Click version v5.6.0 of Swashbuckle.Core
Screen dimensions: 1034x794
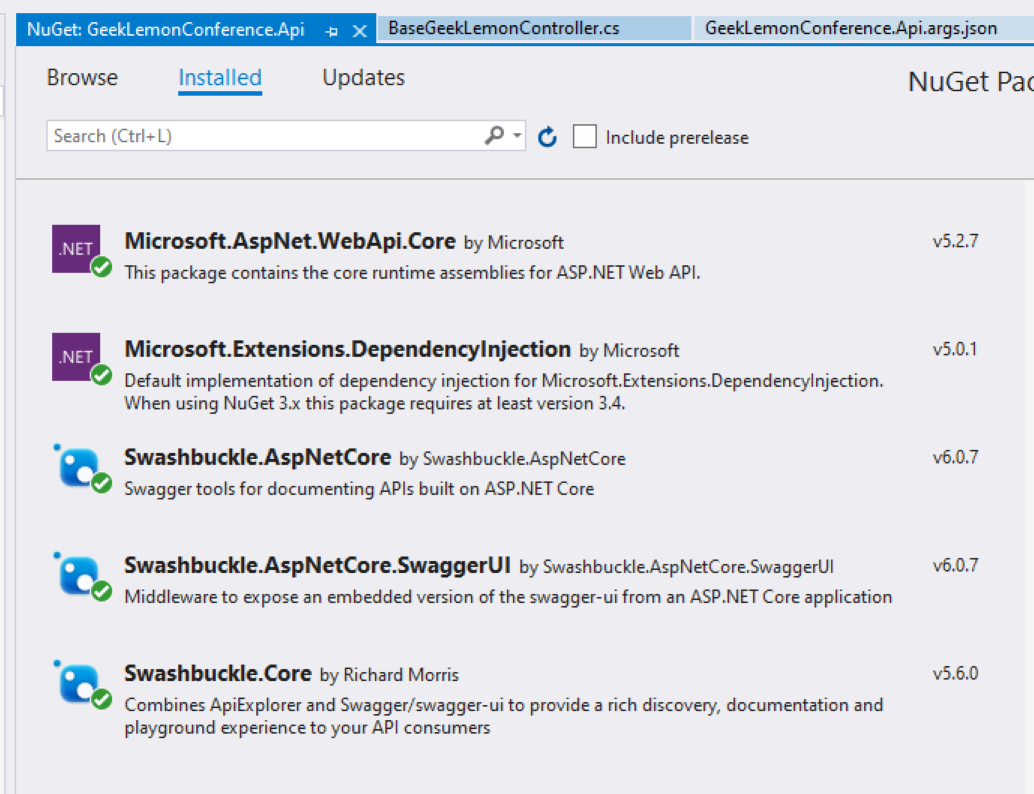click(x=955, y=673)
